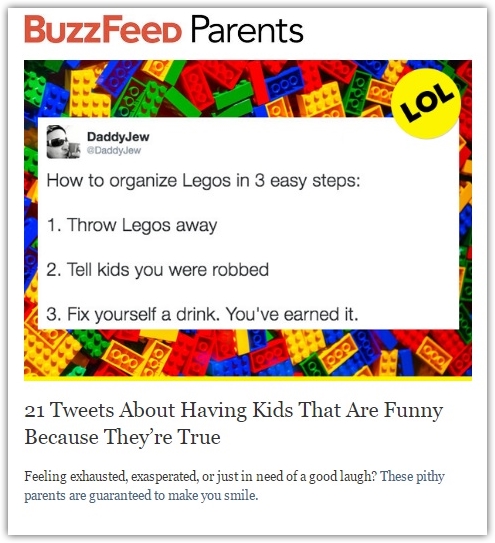The height and width of the screenshot is (543, 495).
Task: Click the 'Feeling exhausted, exasperated' description text
Action: click(x=111, y=477)
